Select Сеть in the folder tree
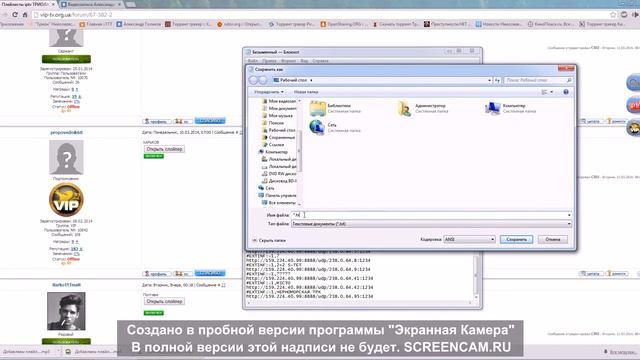Image resolution: width=640 pixels, height=360 pixels. point(267,188)
